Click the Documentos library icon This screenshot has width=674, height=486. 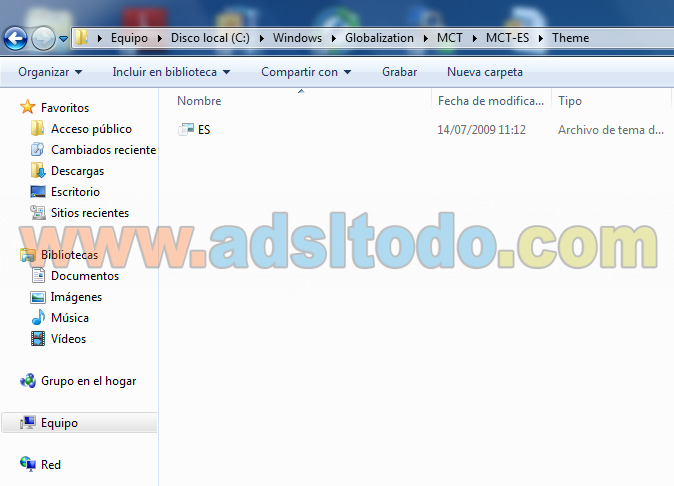(x=38, y=275)
